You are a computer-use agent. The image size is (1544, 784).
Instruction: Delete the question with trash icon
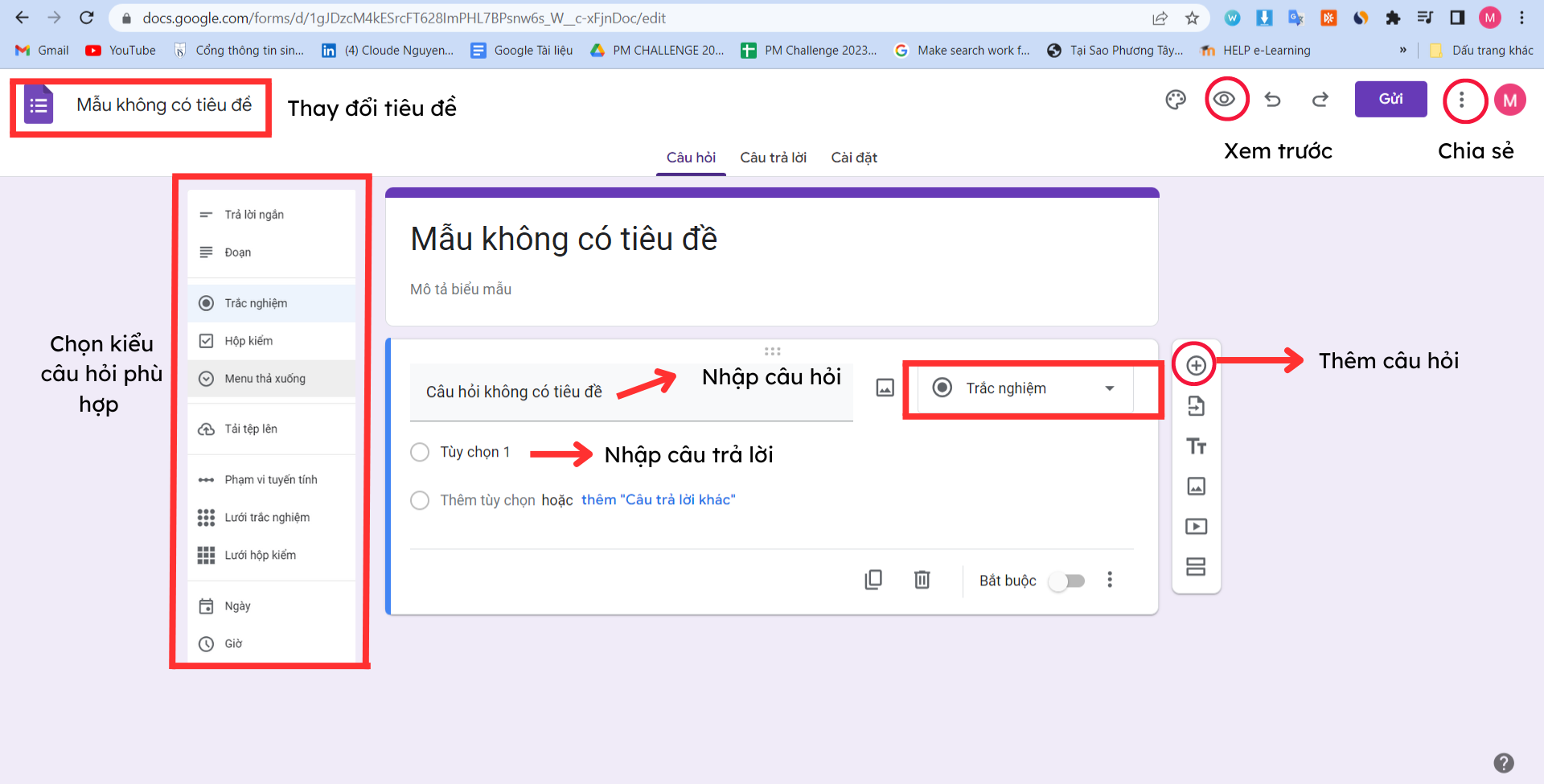click(922, 580)
